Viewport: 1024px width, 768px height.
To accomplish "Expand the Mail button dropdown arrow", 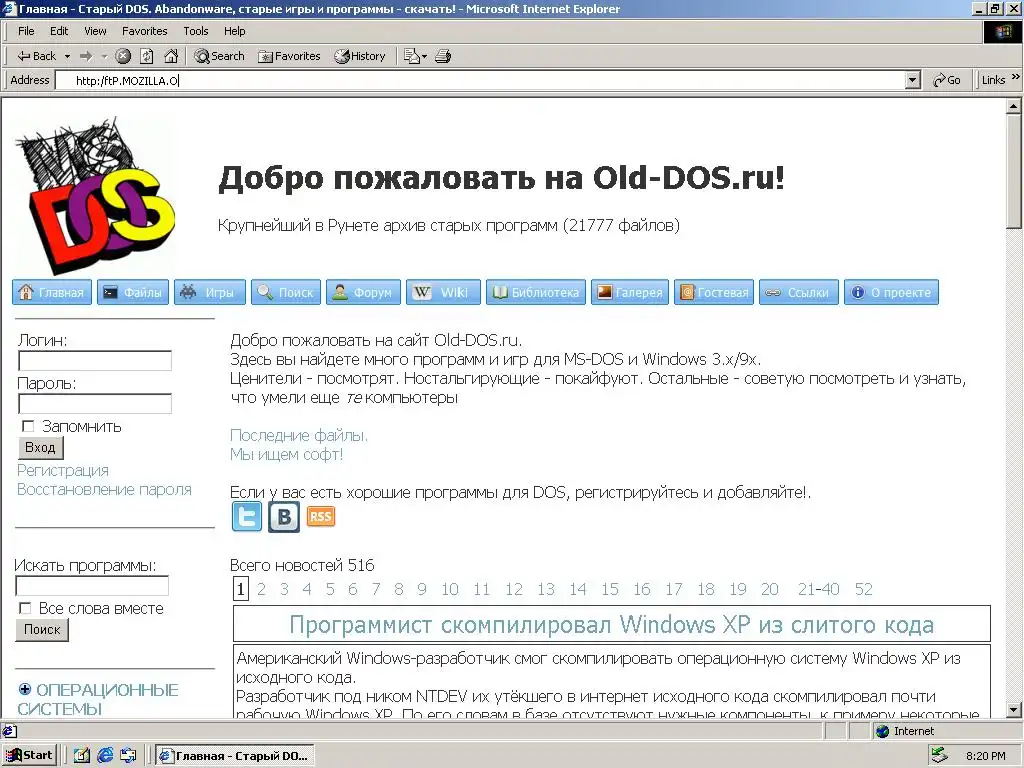I will (424, 57).
